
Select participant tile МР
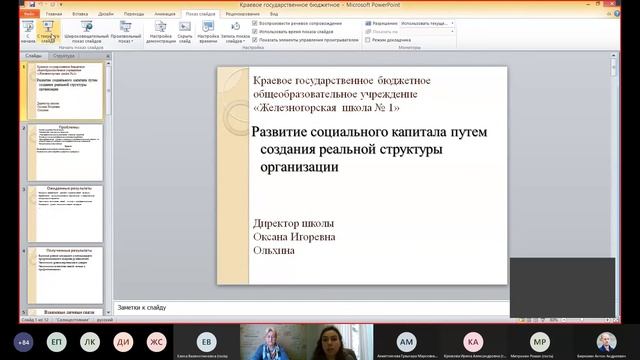pos(540,342)
